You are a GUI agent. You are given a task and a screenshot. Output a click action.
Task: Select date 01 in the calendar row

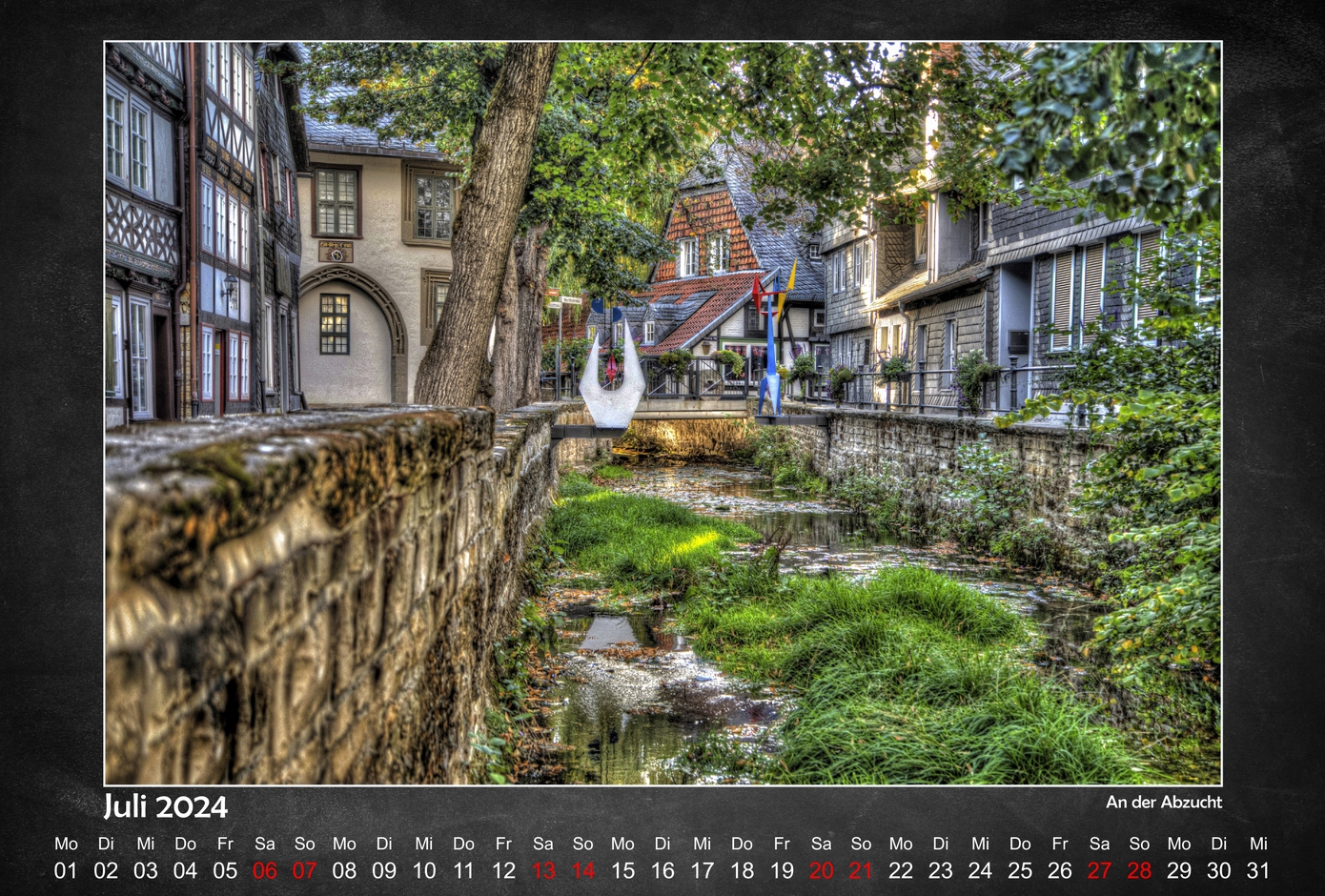[66, 870]
